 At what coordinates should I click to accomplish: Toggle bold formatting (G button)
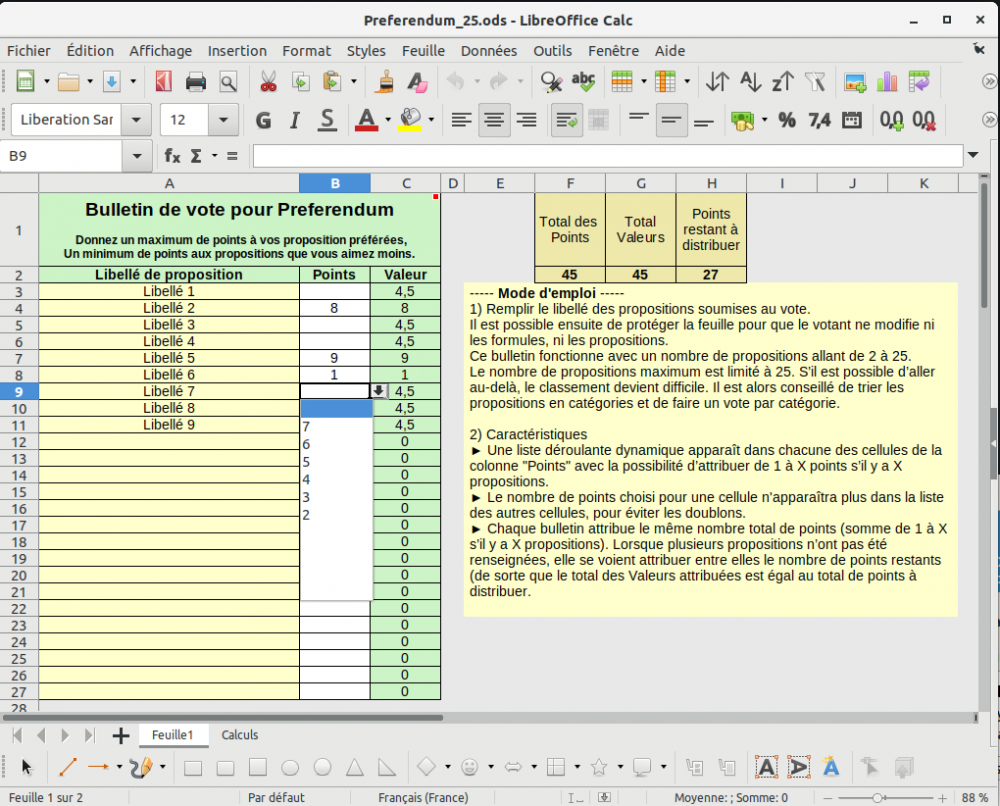[263, 120]
